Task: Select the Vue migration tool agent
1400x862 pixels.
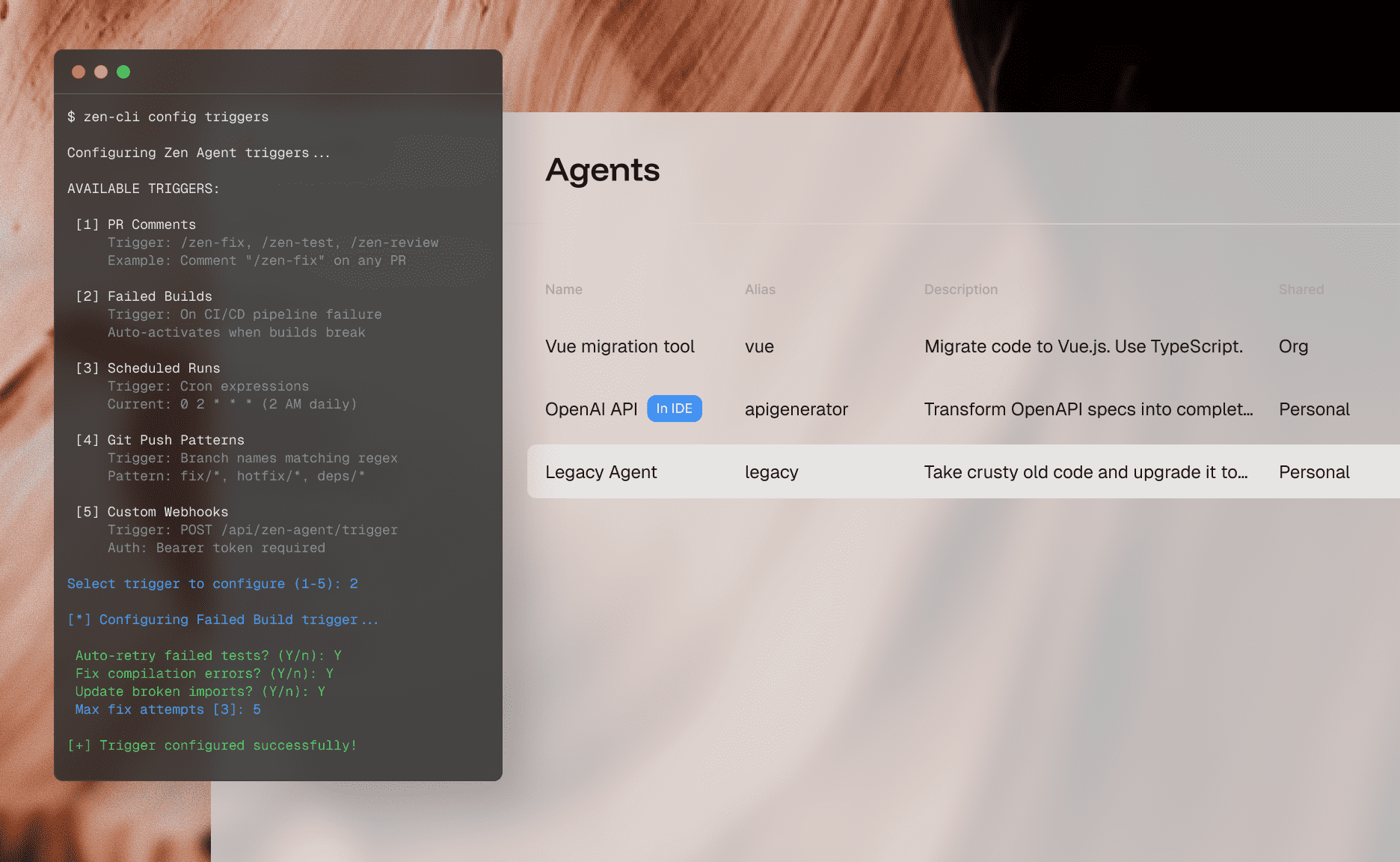Action: coord(620,346)
